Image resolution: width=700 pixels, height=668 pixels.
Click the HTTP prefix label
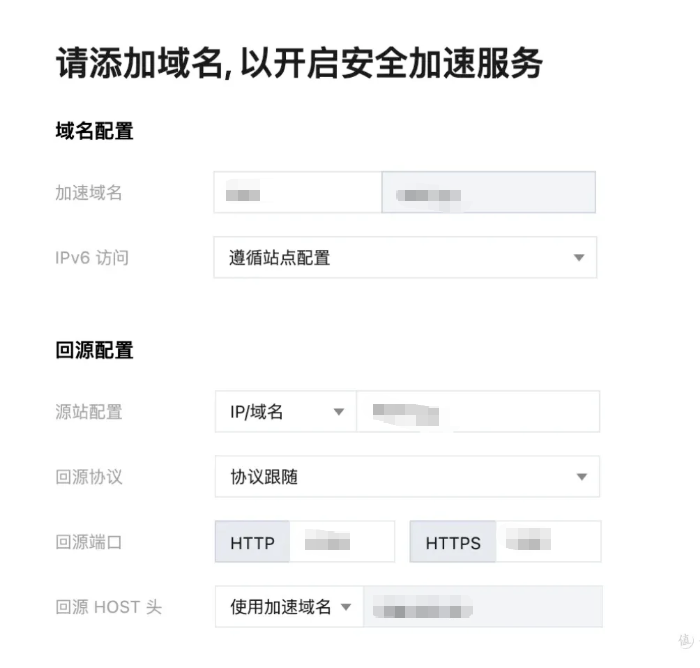click(x=252, y=543)
